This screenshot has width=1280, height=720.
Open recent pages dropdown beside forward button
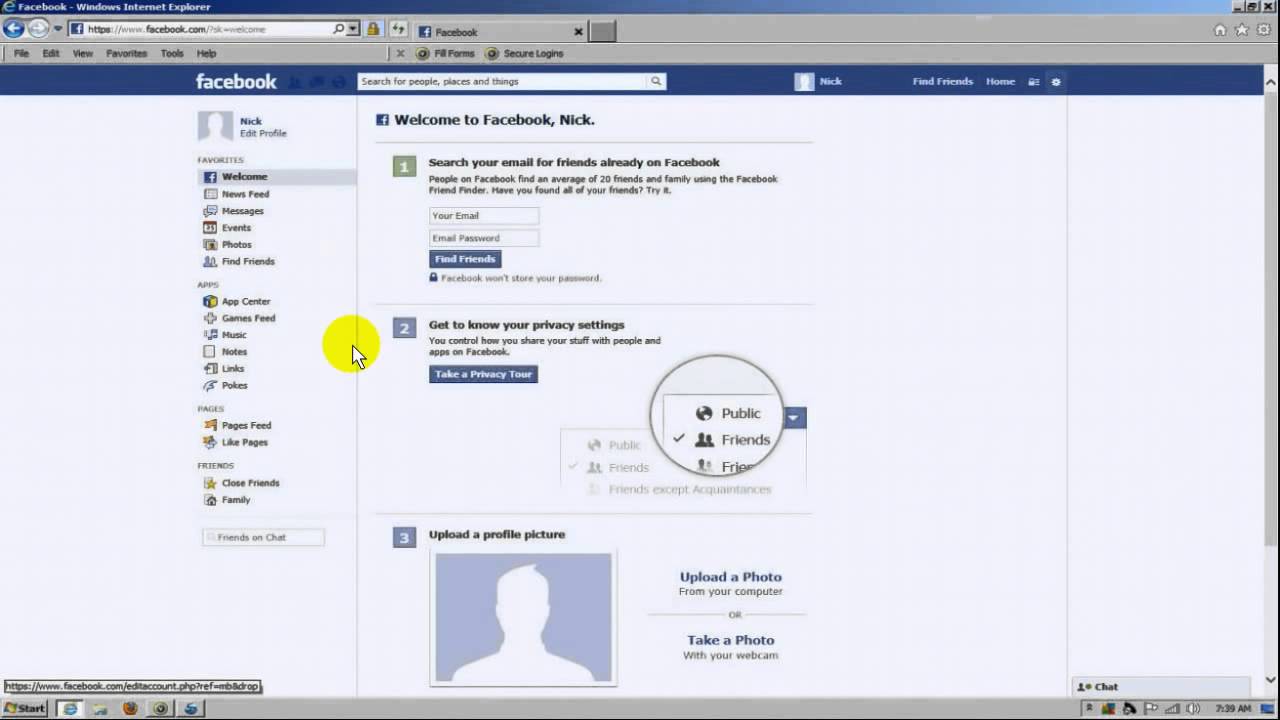[58, 29]
